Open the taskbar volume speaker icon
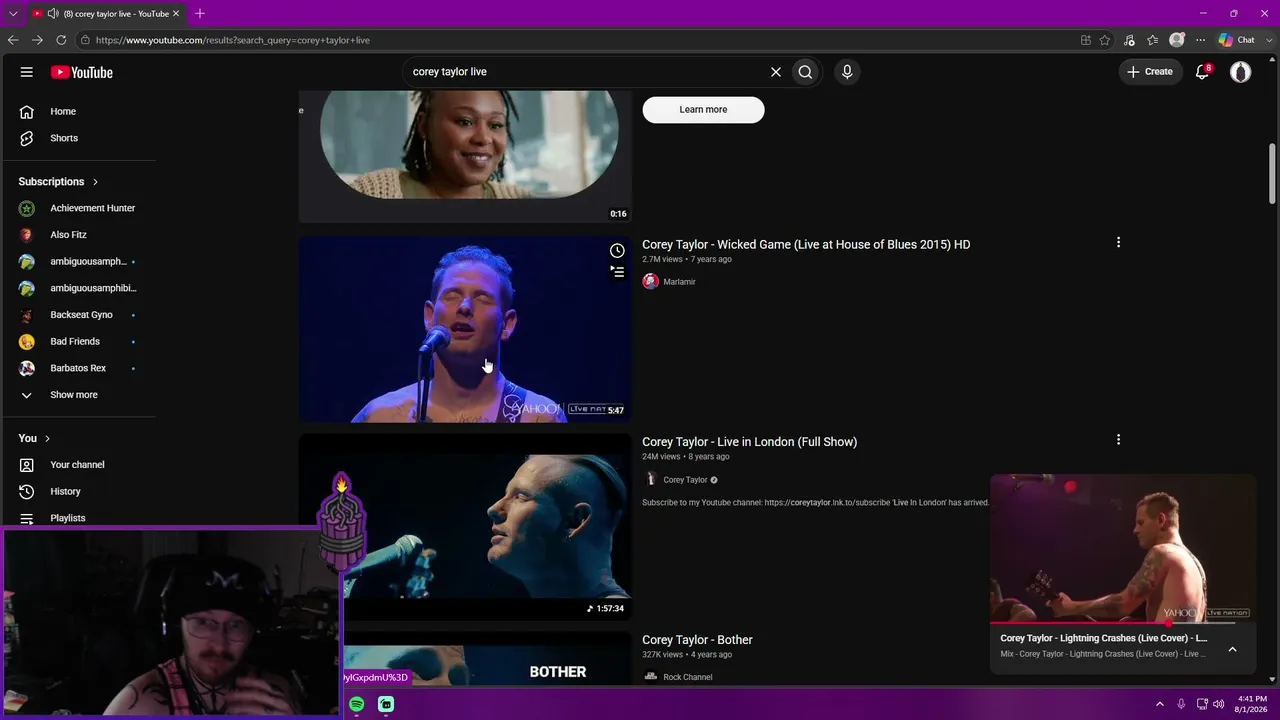Image resolution: width=1280 pixels, height=720 pixels. click(x=1219, y=705)
